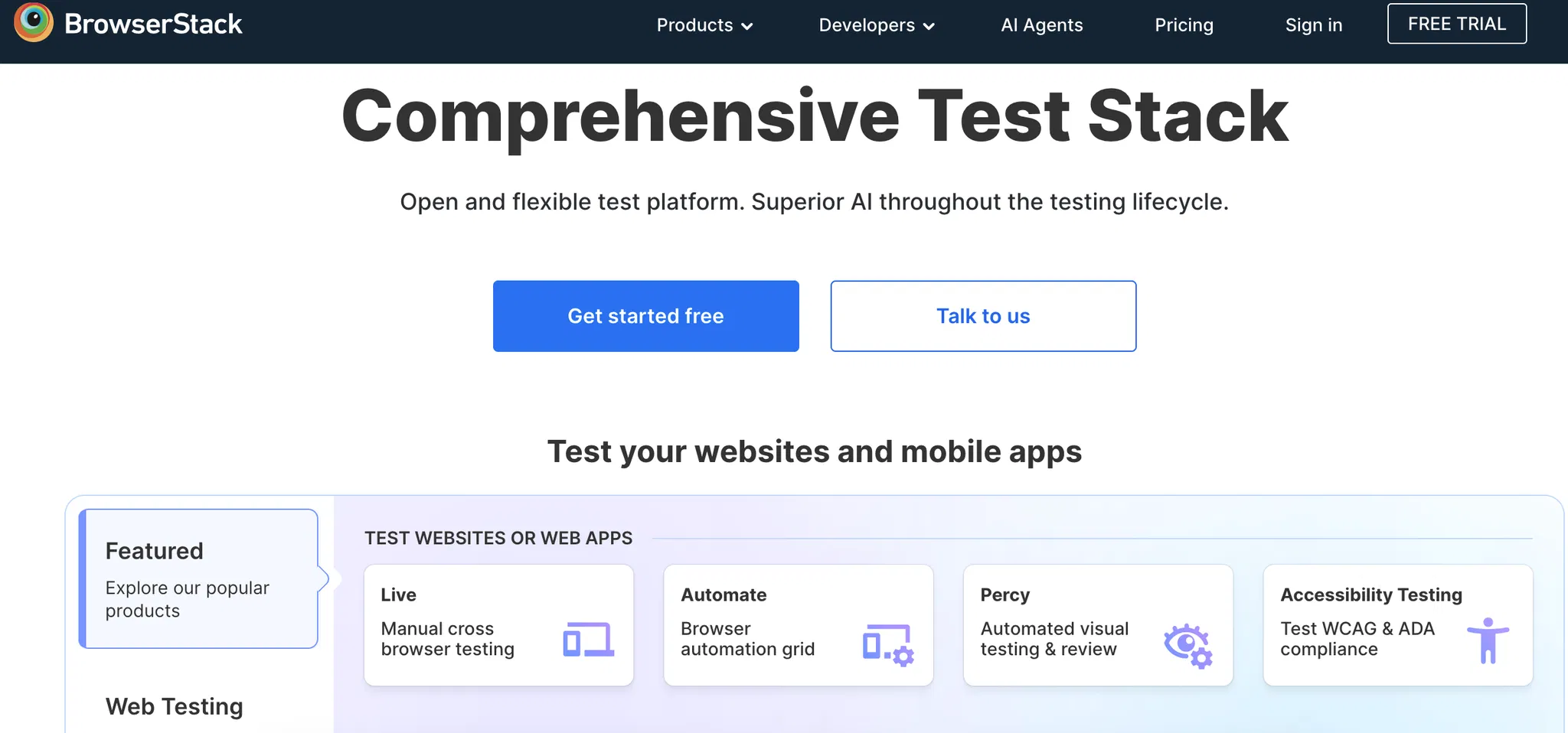The image size is (1568, 733).
Task: Click the BrowserStack logo icon
Action: coord(33,21)
